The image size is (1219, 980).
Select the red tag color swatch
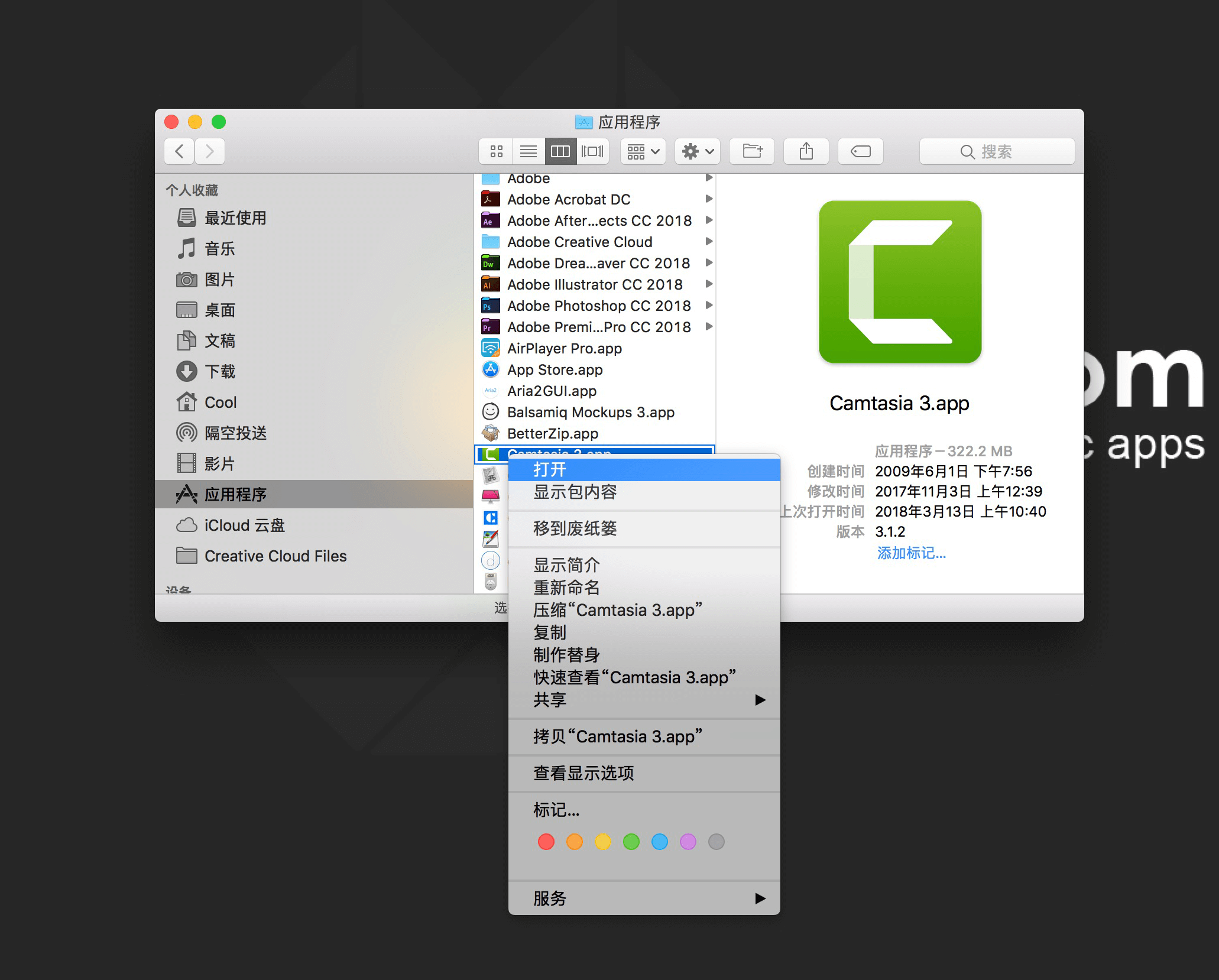(546, 841)
